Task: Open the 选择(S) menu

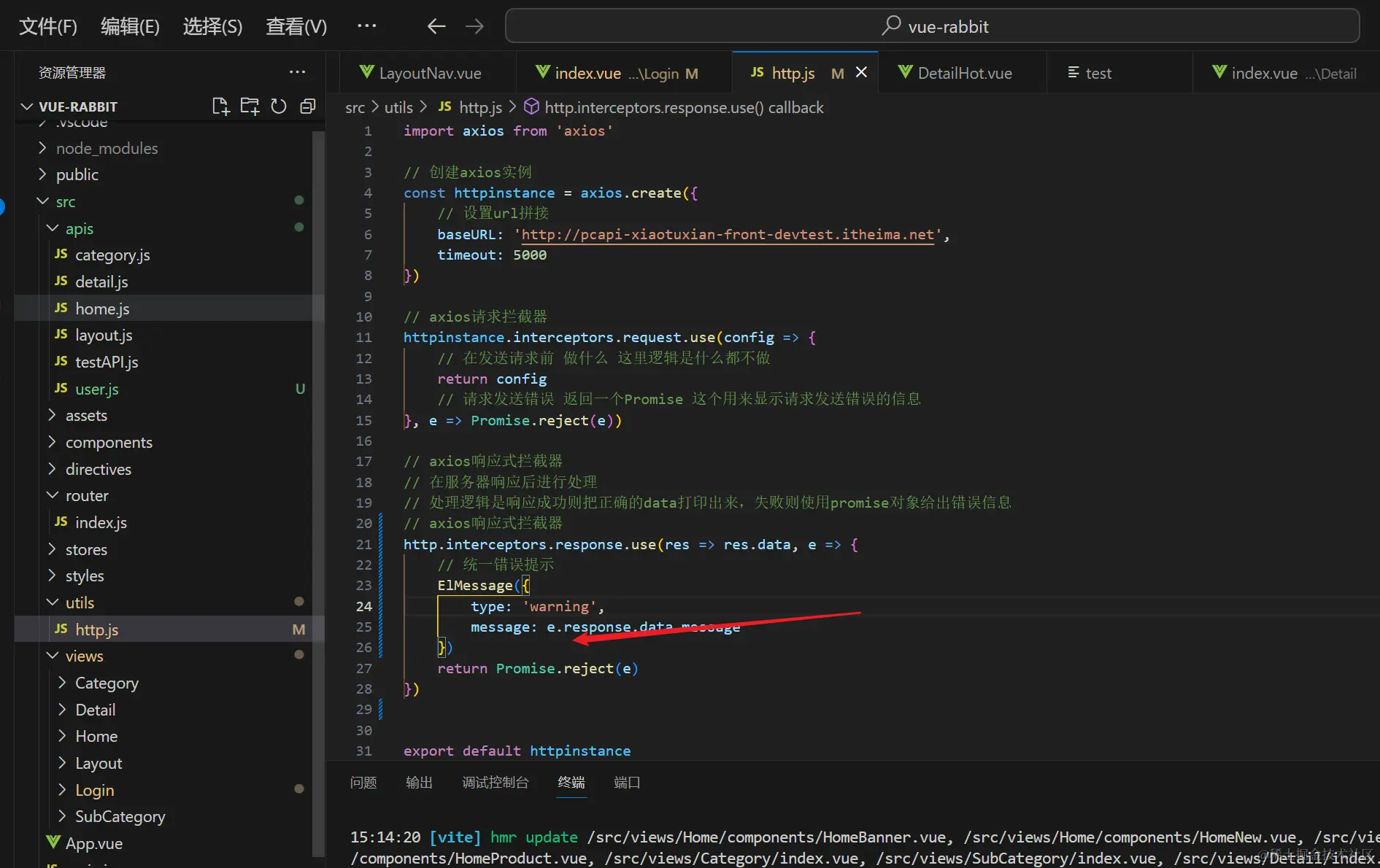Action: pyautogui.click(x=212, y=26)
